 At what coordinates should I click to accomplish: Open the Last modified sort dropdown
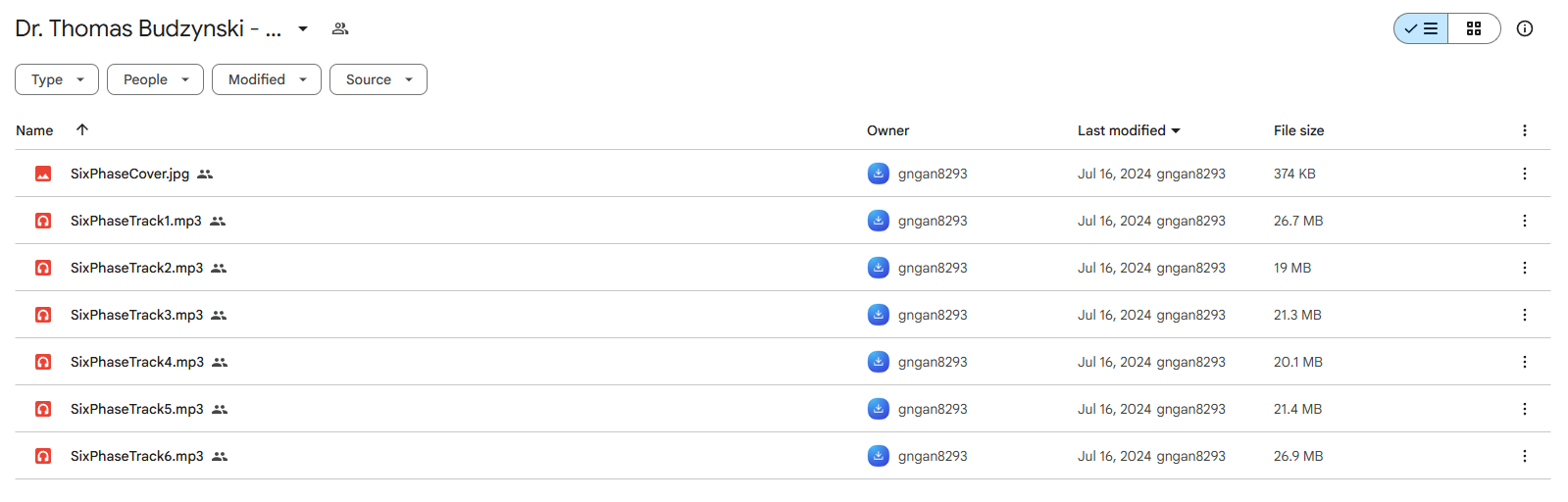(1129, 130)
